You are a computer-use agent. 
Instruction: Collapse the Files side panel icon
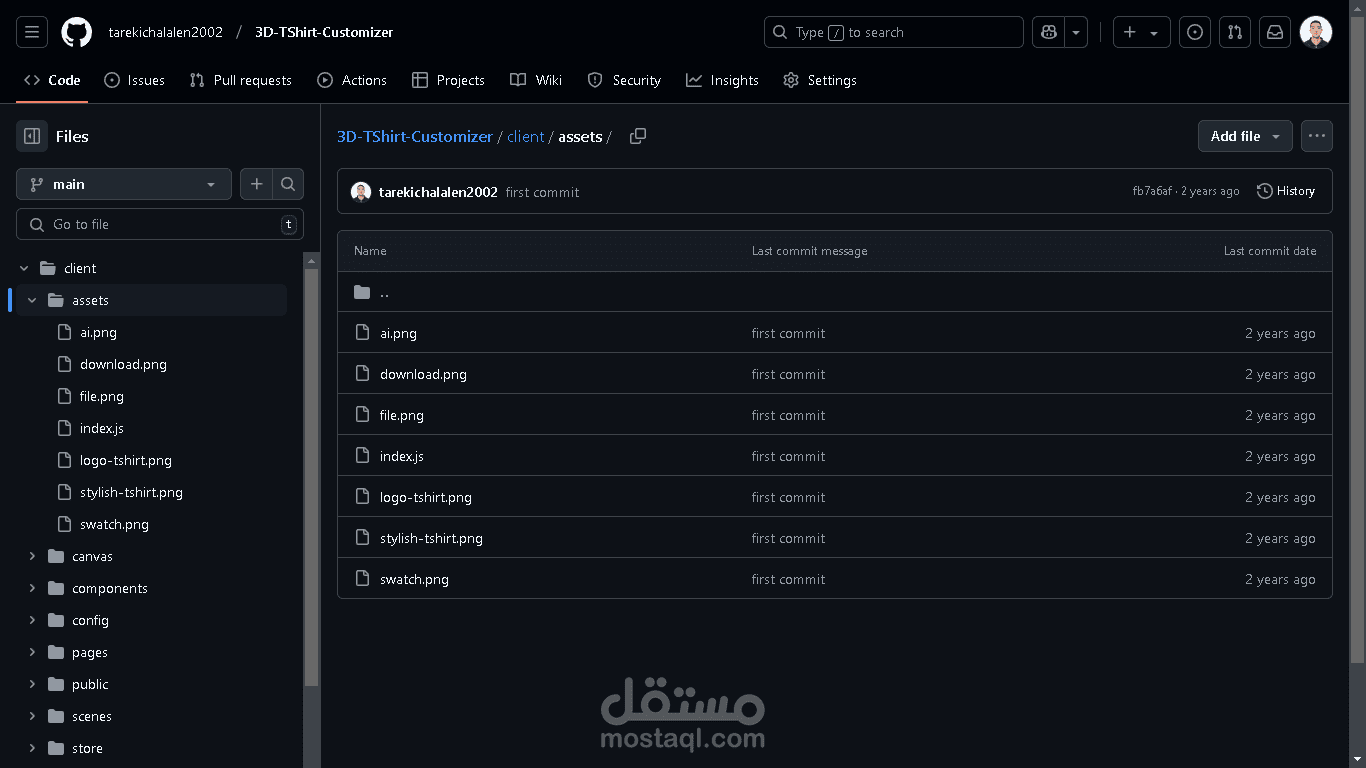(x=32, y=136)
